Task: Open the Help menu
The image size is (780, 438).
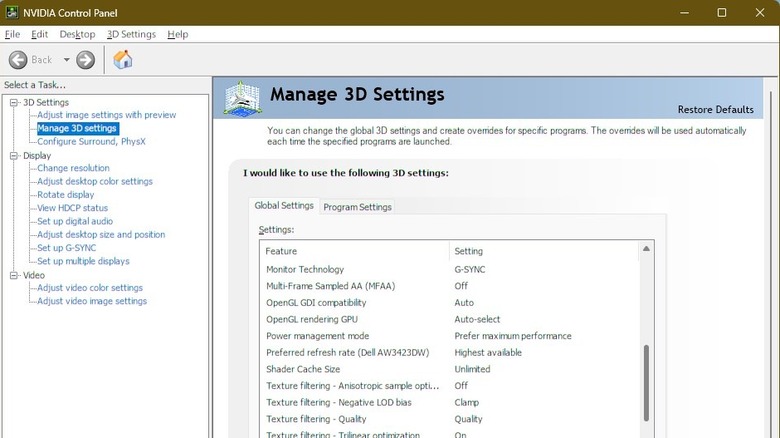Action: pyautogui.click(x=177, y=34)
